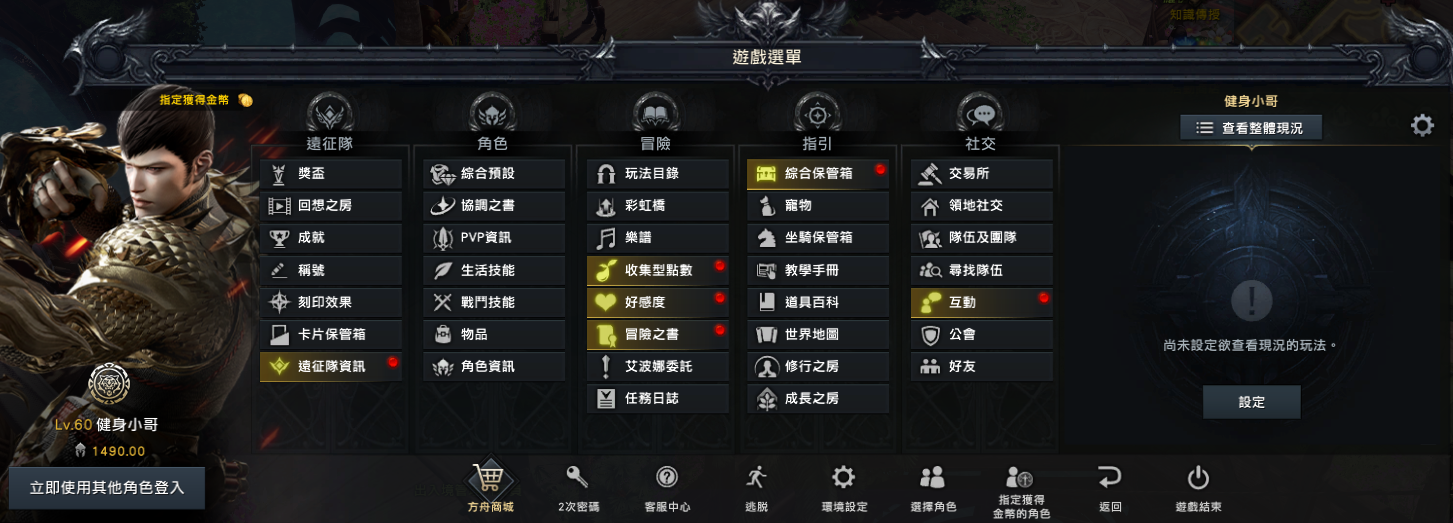1453x523 pixels.
Task: Click the 健身小哥 character emblem badge
Action: pos(106,385)
